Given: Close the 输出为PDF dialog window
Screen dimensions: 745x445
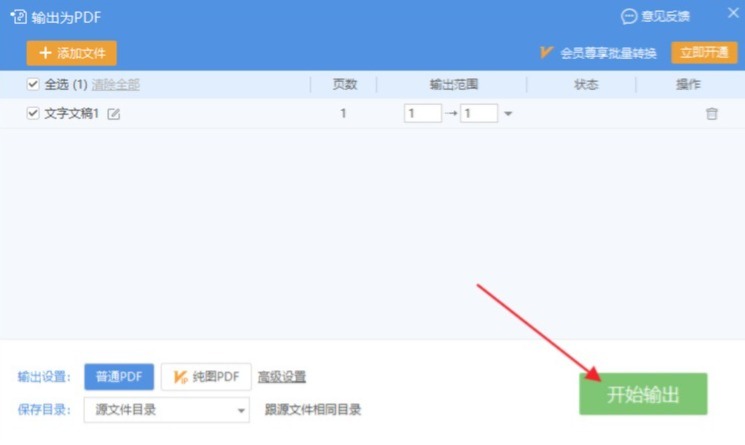Looking at the screenshot, I should tap(731, 15).
